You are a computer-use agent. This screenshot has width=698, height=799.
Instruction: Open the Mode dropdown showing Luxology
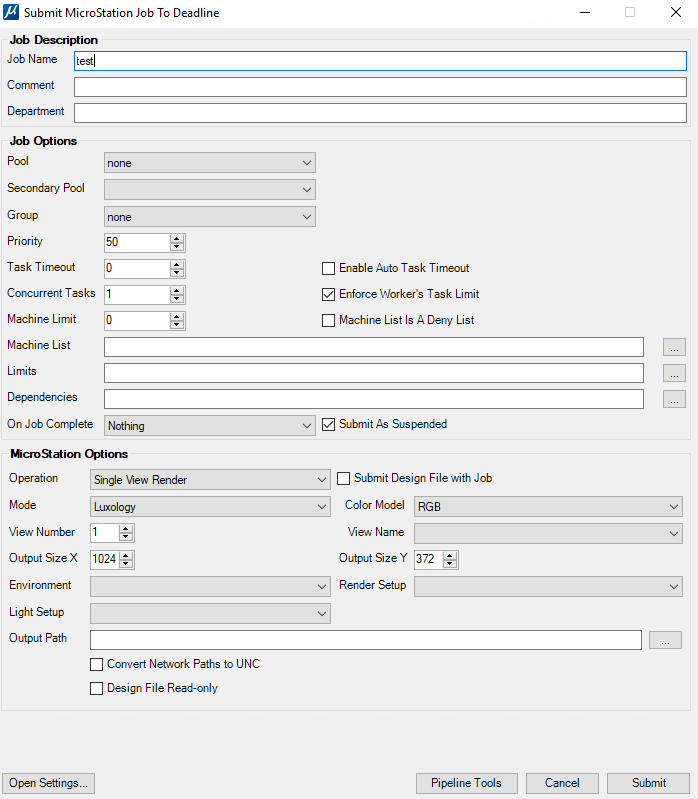click(x=210, y=507)
